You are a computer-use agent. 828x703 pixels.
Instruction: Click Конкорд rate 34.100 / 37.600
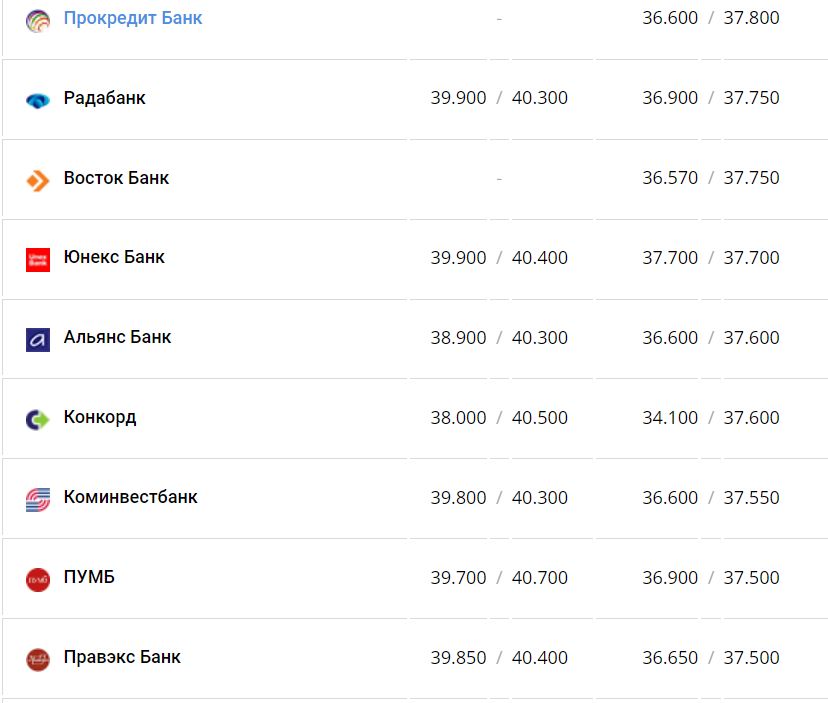[x=710, y=418]
